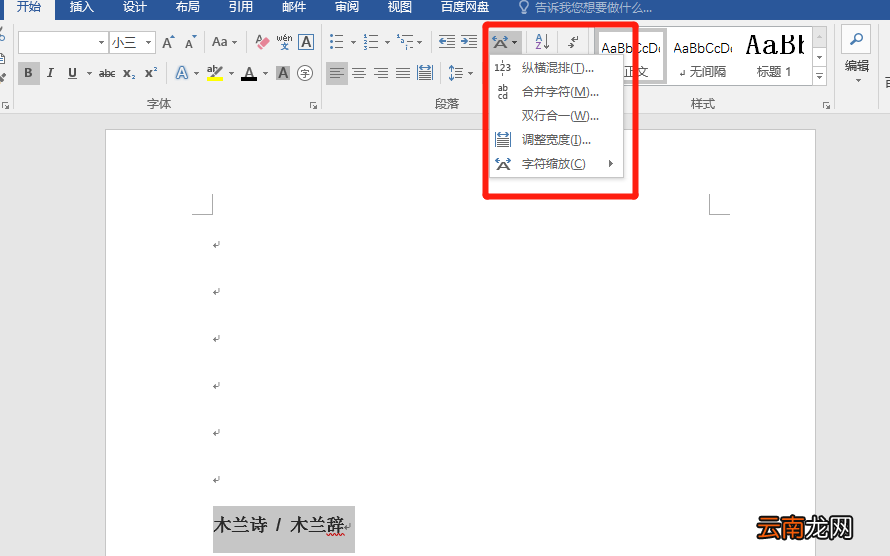Click multilevel list icon
890x556 pixels.
(x=405, y=42)
